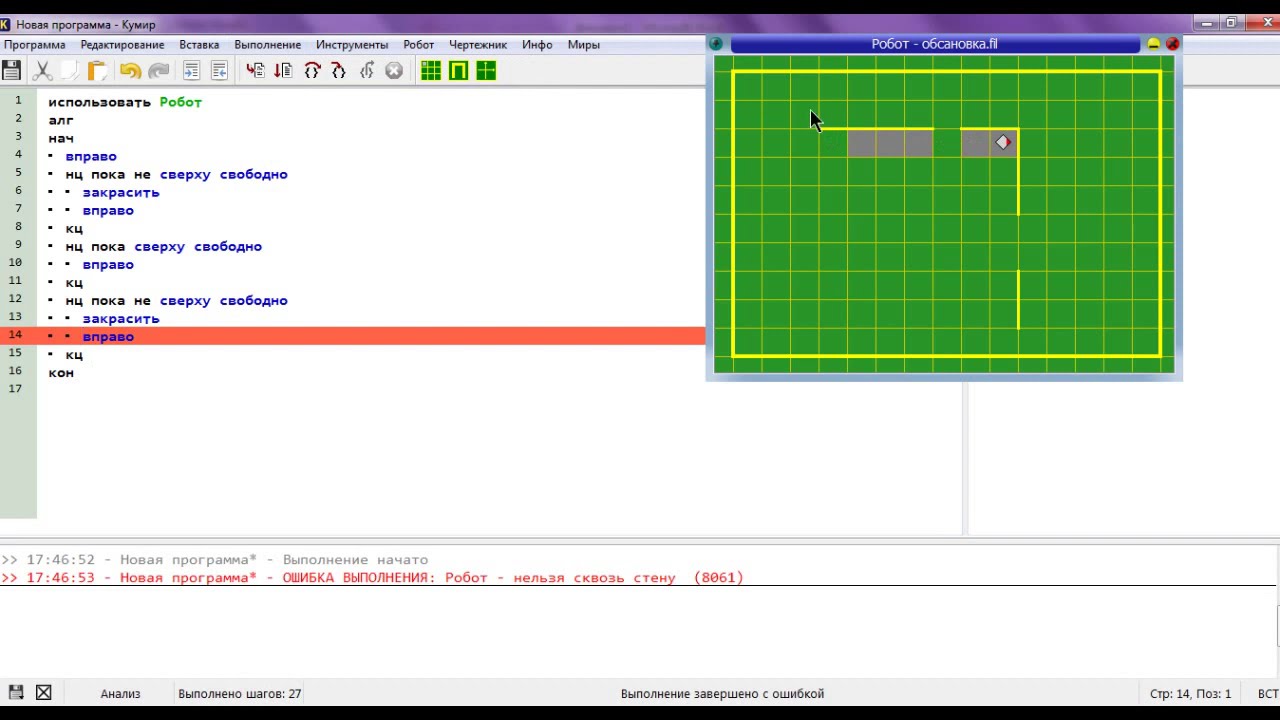Open the Миры menu

point(583,44)
